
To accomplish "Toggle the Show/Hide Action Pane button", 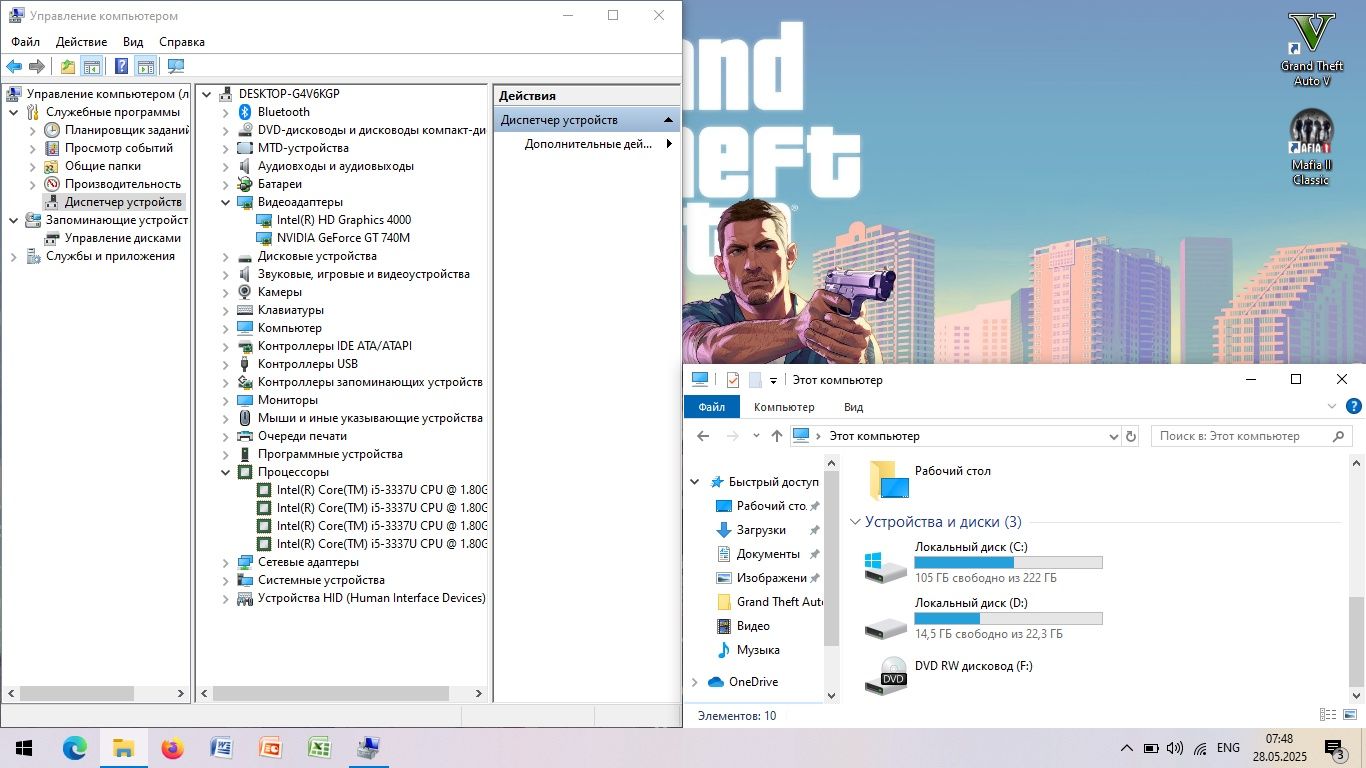I will pos(146,66).
